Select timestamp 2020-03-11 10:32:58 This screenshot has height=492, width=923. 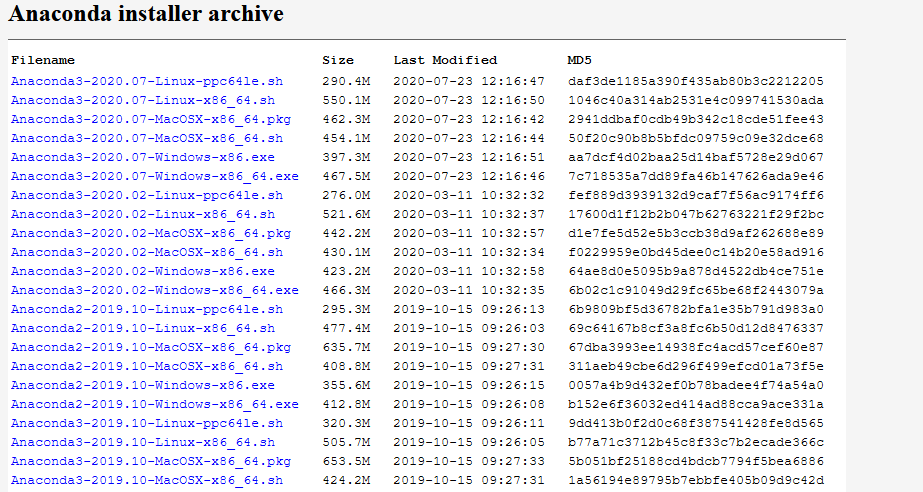coord(469,271)
